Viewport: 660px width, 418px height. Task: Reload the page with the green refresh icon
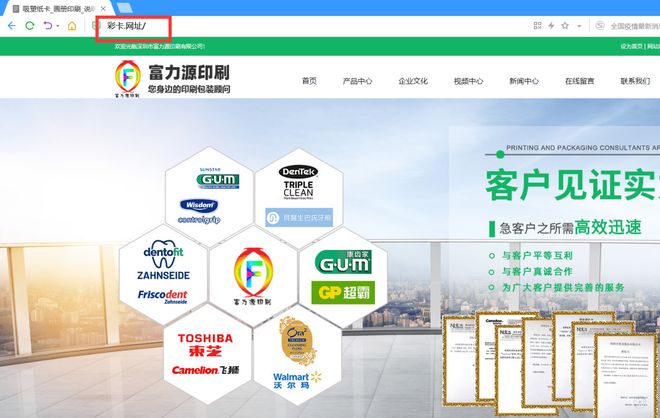(x=29, y=26)
